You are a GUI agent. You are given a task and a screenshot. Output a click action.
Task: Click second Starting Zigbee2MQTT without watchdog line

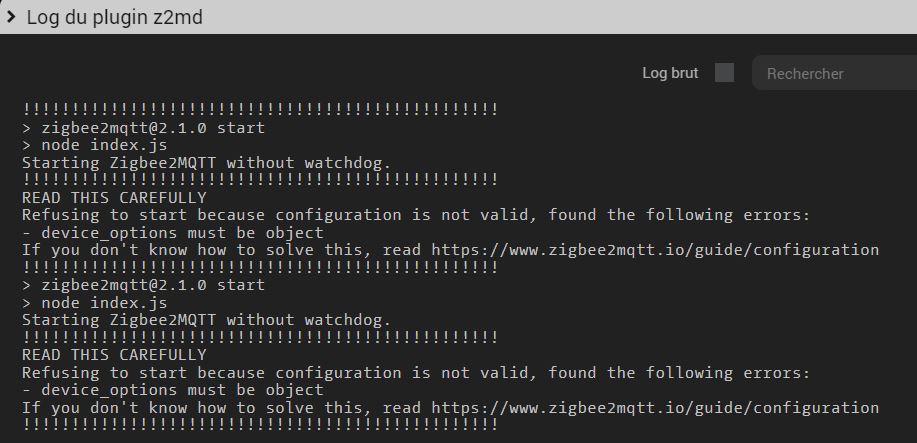tap(206, 321)
